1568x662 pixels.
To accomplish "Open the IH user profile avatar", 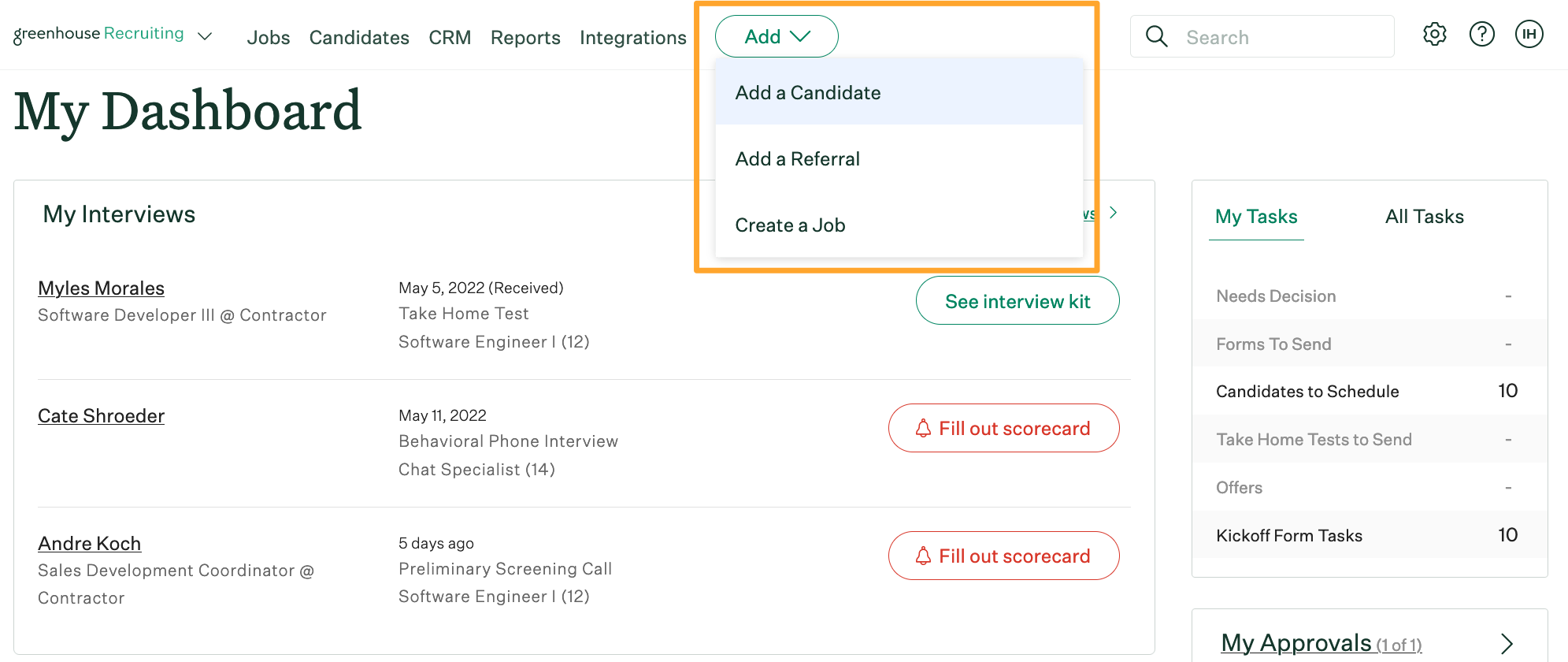I will 1529,35.
